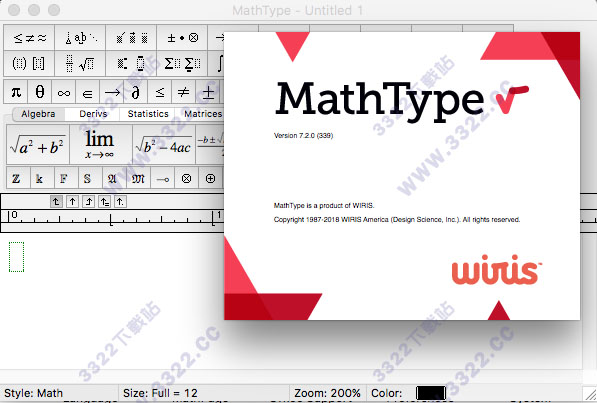Select the decimal-aligned tab stop button

click(x=120, y=201)
